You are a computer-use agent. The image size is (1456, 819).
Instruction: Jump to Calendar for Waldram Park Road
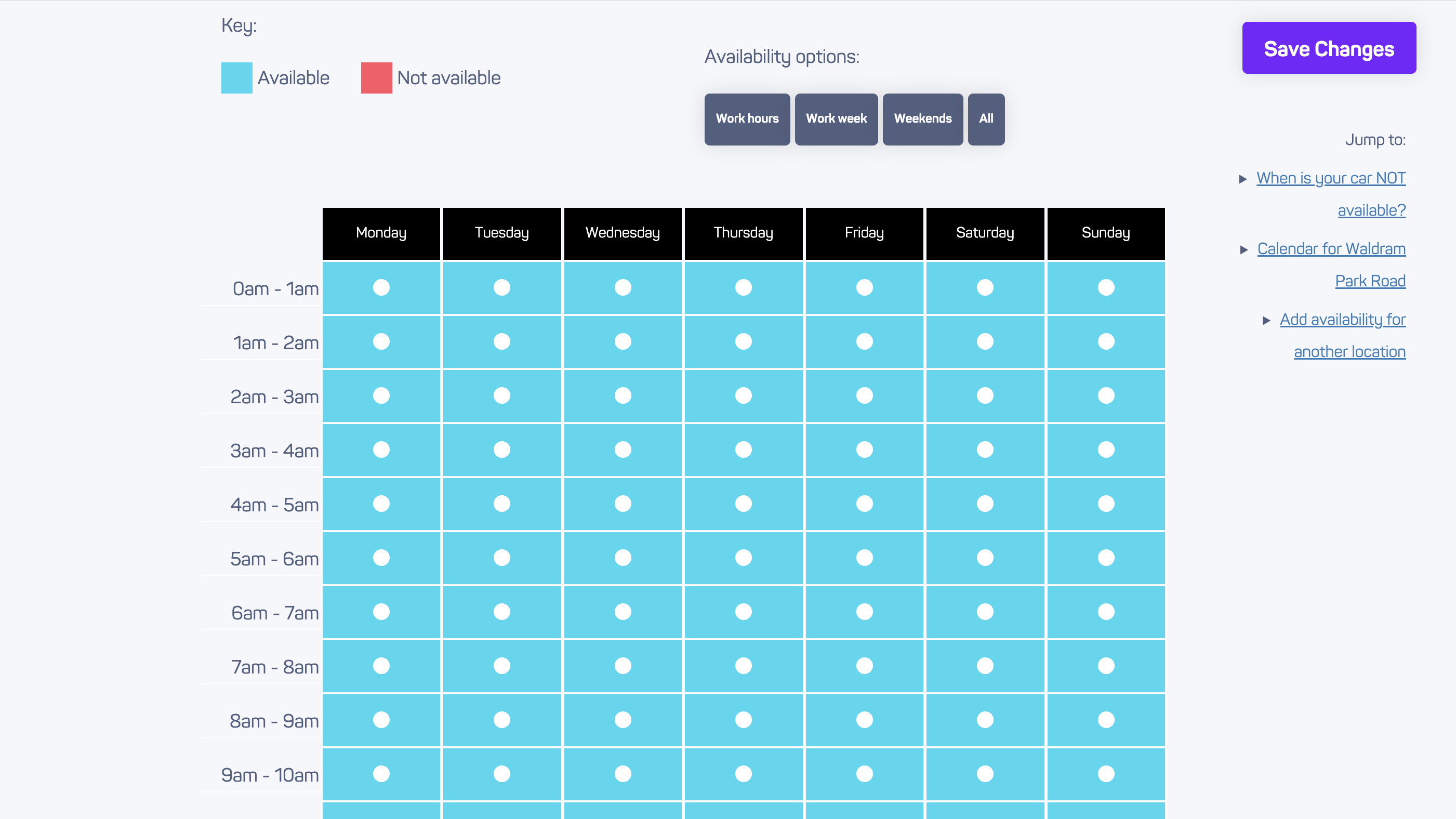1331,265
